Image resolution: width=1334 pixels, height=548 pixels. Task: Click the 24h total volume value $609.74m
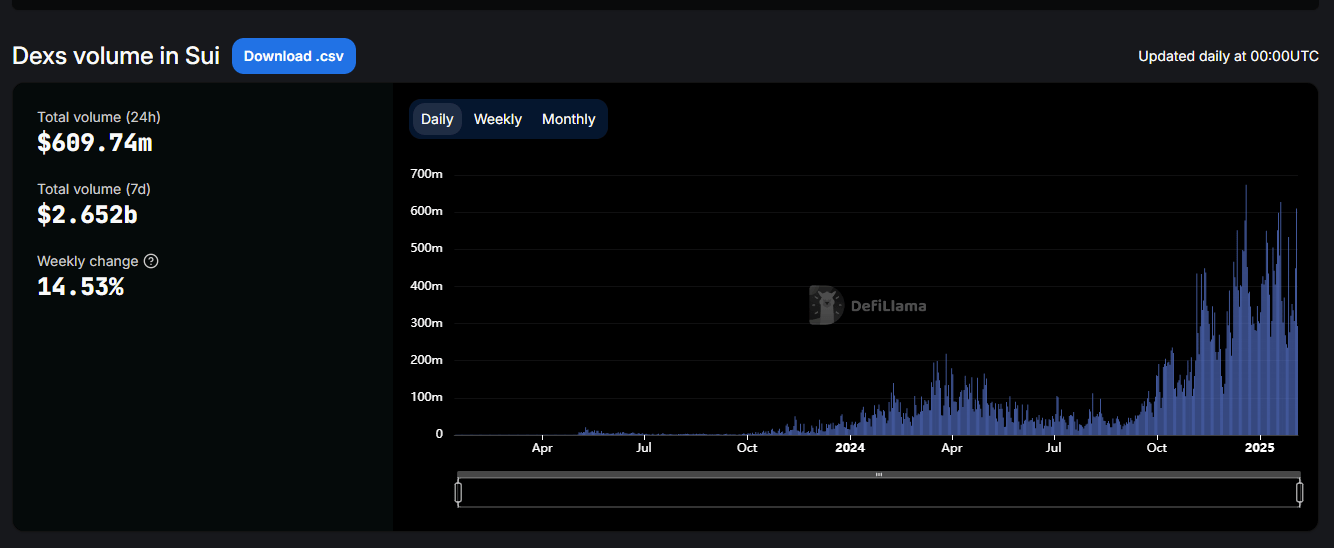click(x=95, y=143)
